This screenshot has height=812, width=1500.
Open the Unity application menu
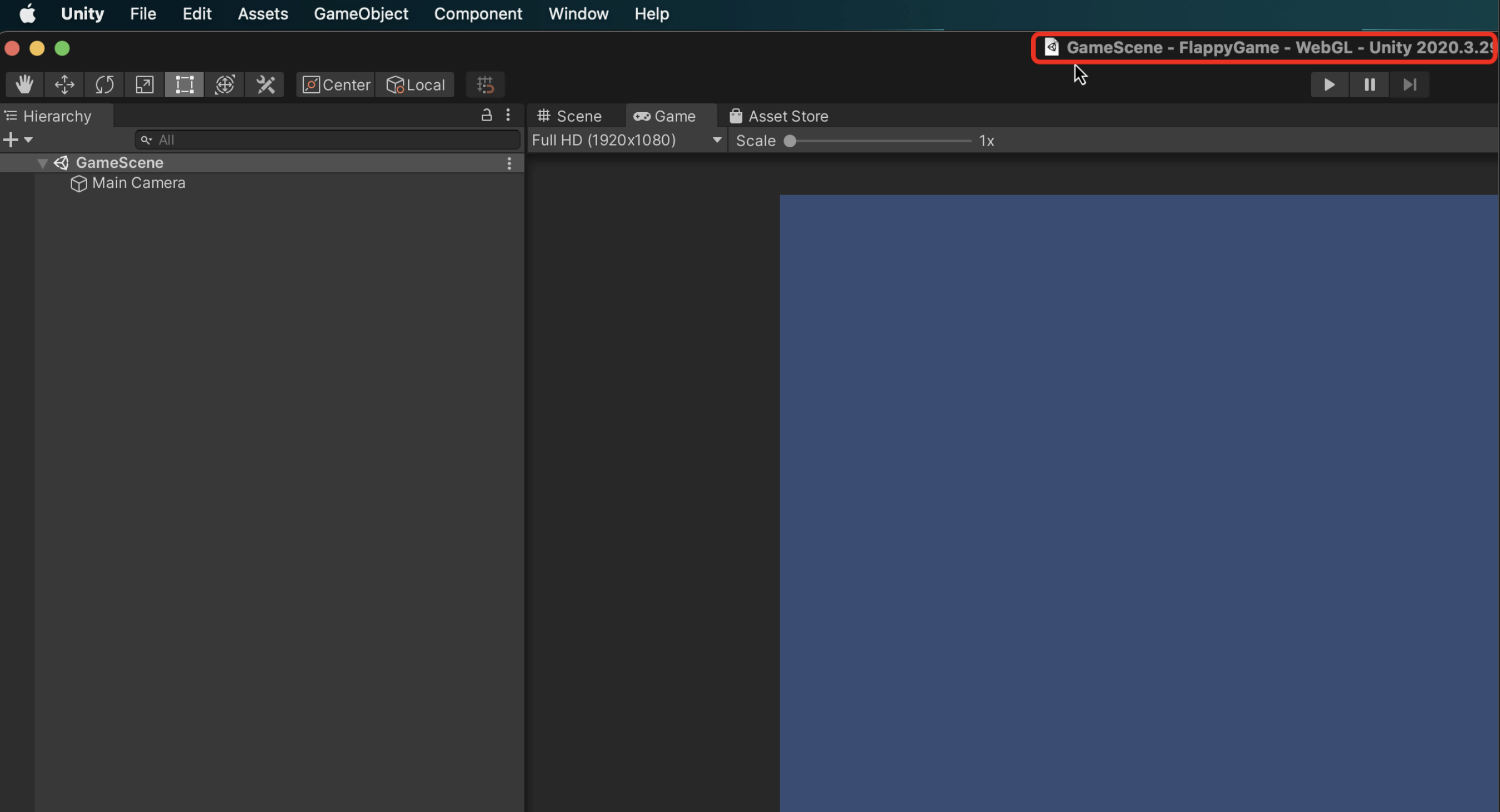[82, 14]
